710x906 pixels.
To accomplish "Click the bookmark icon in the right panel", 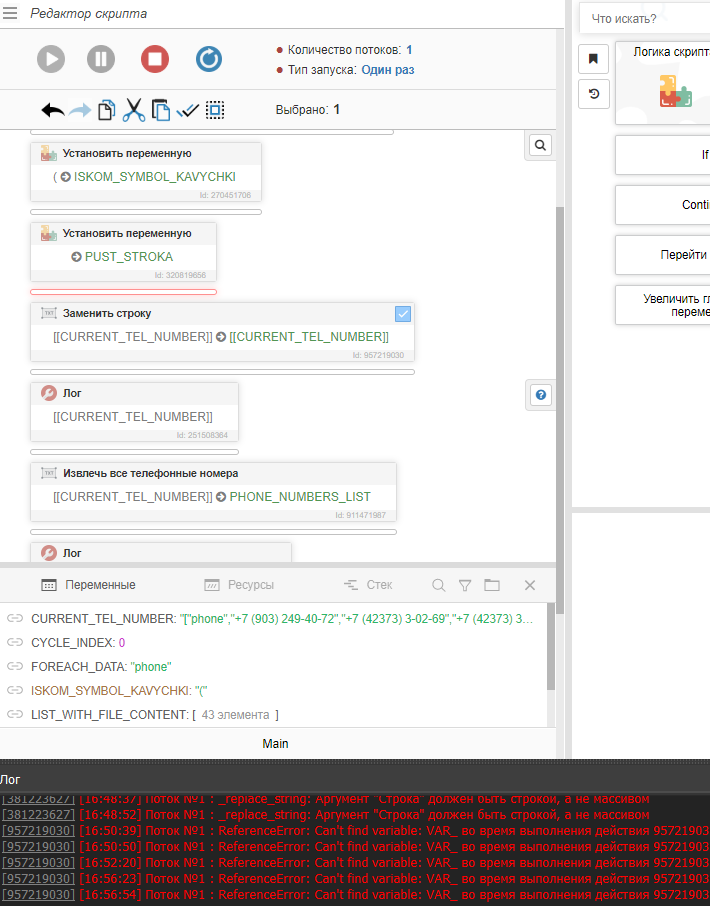I will (x=593, y=59).
